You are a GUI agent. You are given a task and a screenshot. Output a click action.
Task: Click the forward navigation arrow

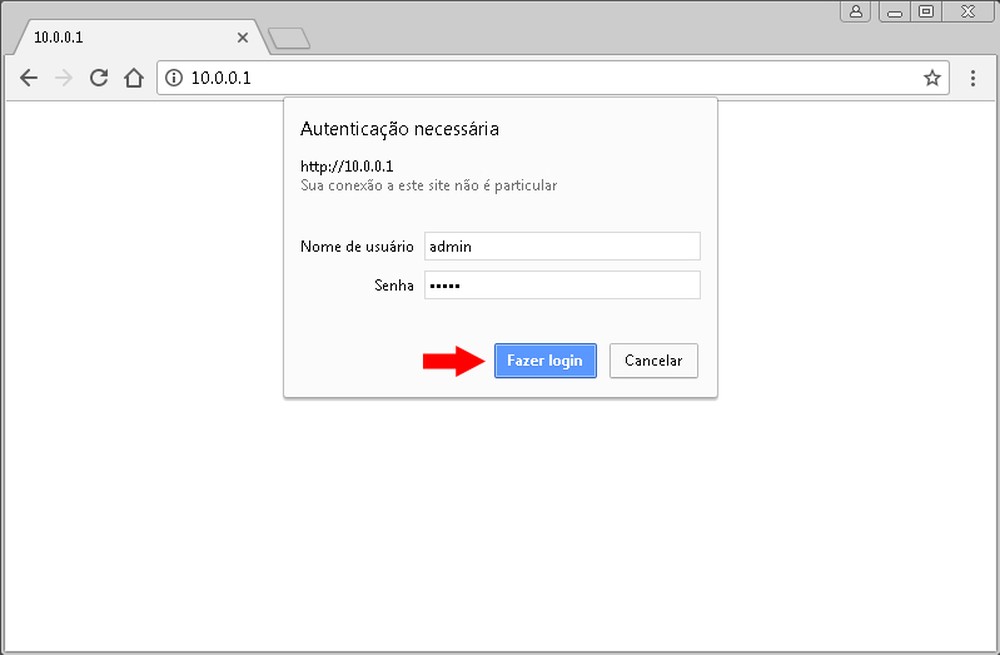point(64,78)
